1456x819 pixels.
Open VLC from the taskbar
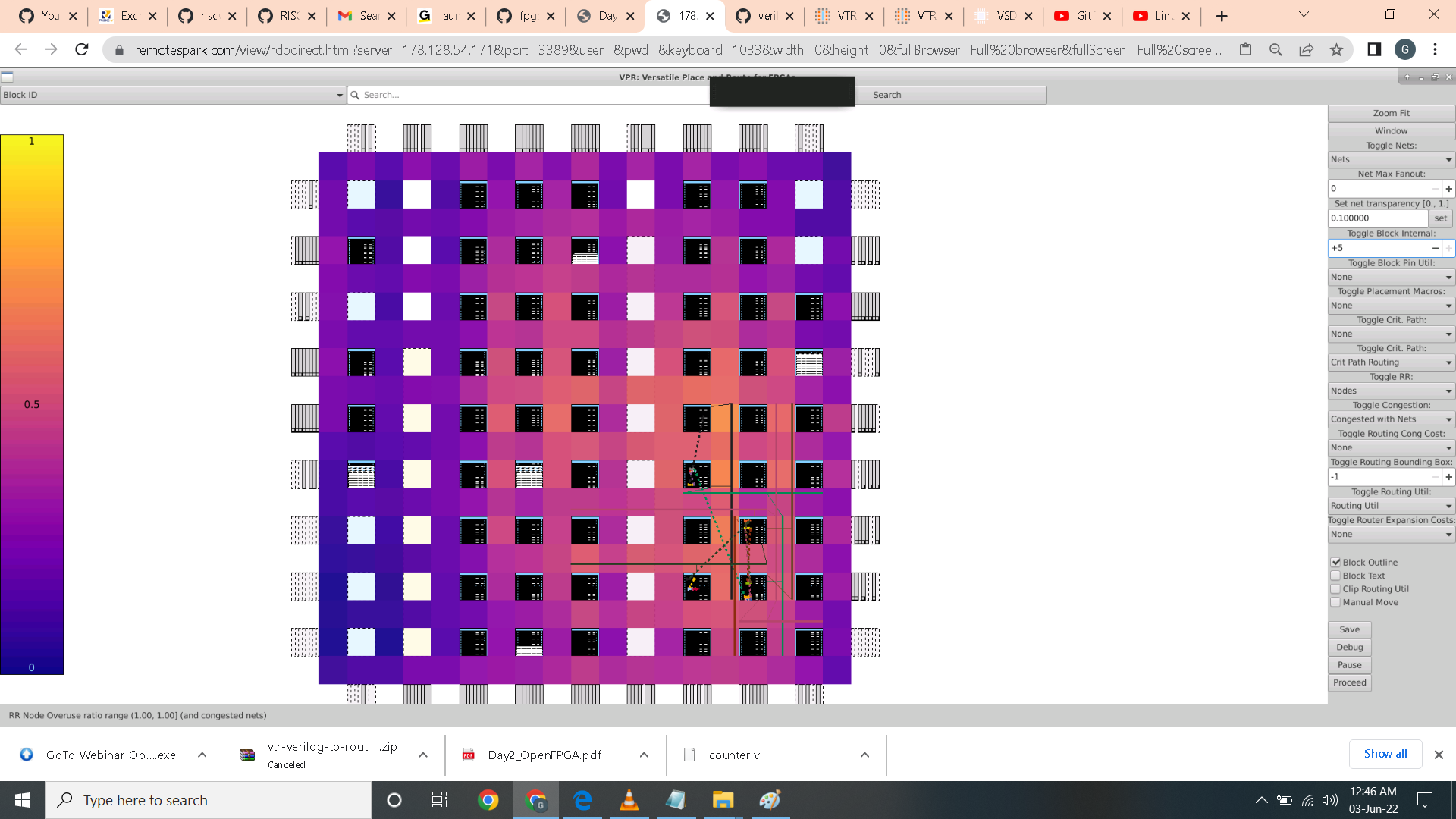(x=629, y=800)
